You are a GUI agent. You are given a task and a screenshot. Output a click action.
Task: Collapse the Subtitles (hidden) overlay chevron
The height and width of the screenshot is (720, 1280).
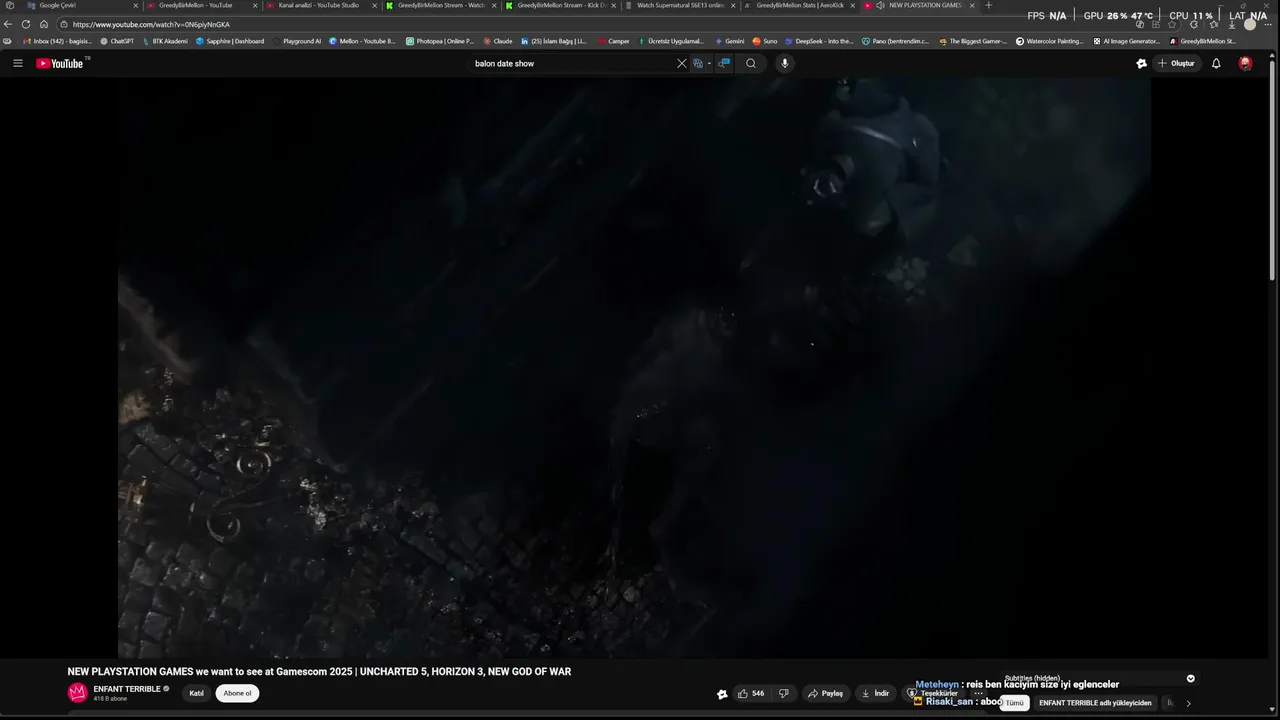click(x=1190, y=678)
